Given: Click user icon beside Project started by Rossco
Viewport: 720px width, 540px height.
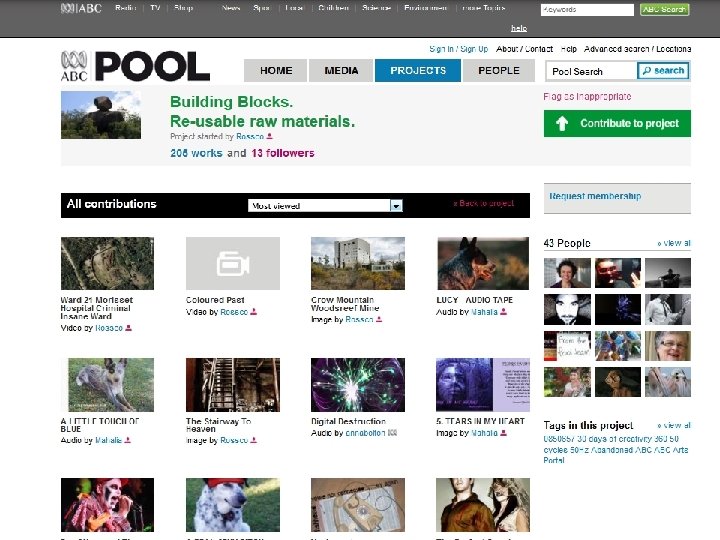Looking at the screenshot, I should (x=270, y=136).
